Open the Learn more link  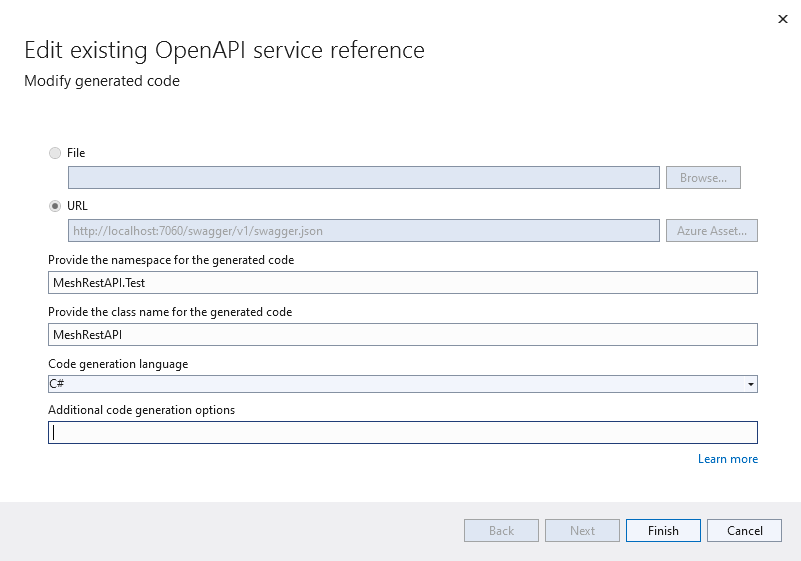click(728, 459)
